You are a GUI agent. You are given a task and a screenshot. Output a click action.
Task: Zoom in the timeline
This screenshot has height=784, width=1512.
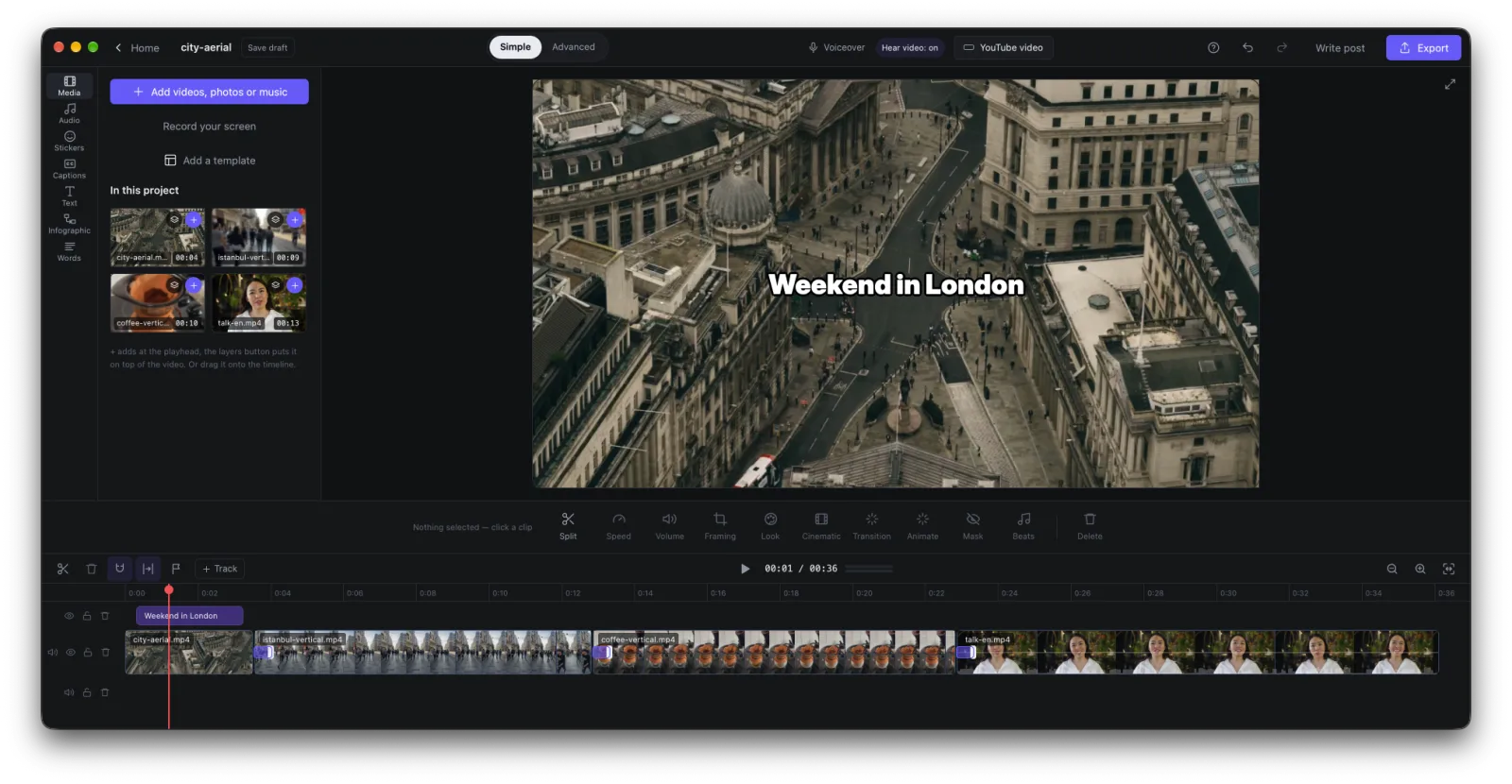coord(1420,569)
